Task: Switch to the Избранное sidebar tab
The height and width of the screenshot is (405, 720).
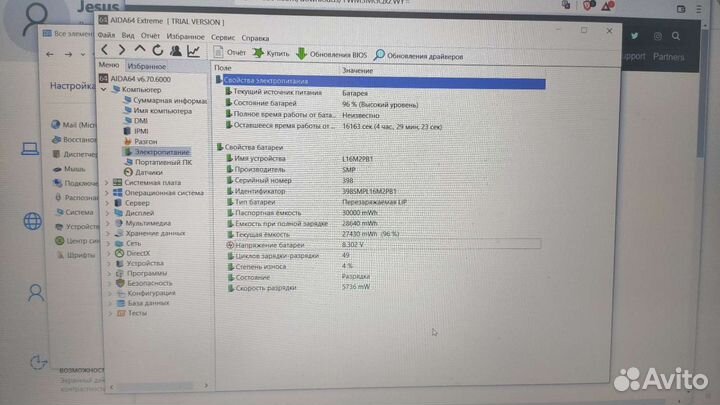Action: (x=146, y=66)
